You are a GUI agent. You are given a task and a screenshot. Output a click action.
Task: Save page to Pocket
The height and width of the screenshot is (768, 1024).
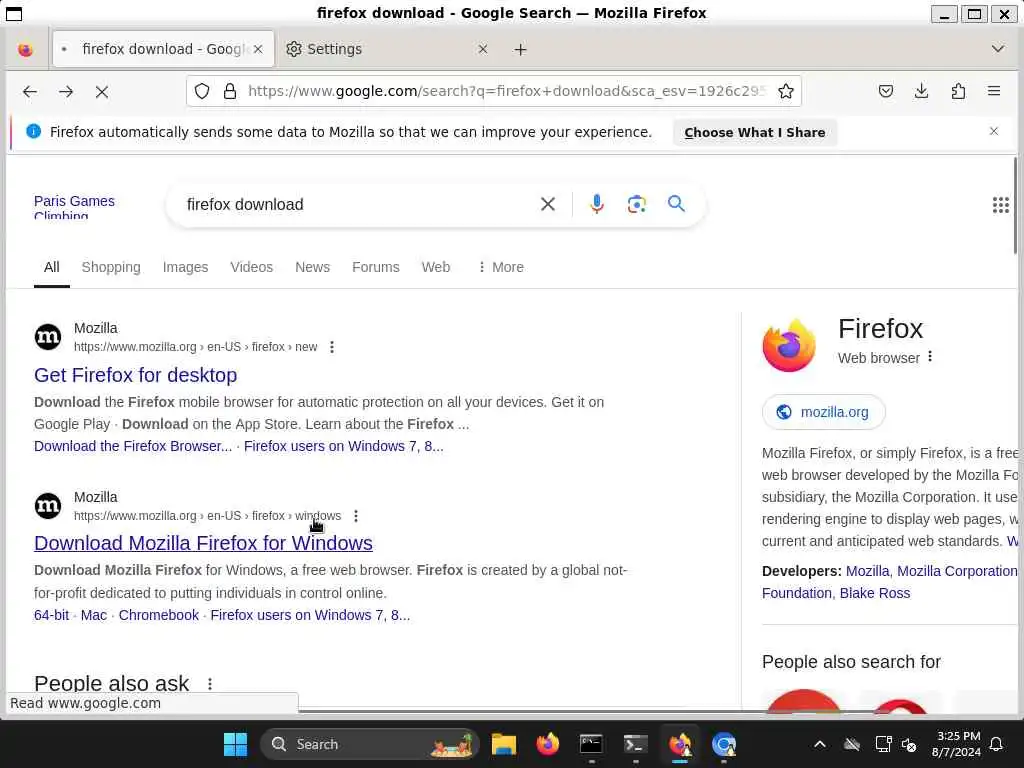(886, 91)
